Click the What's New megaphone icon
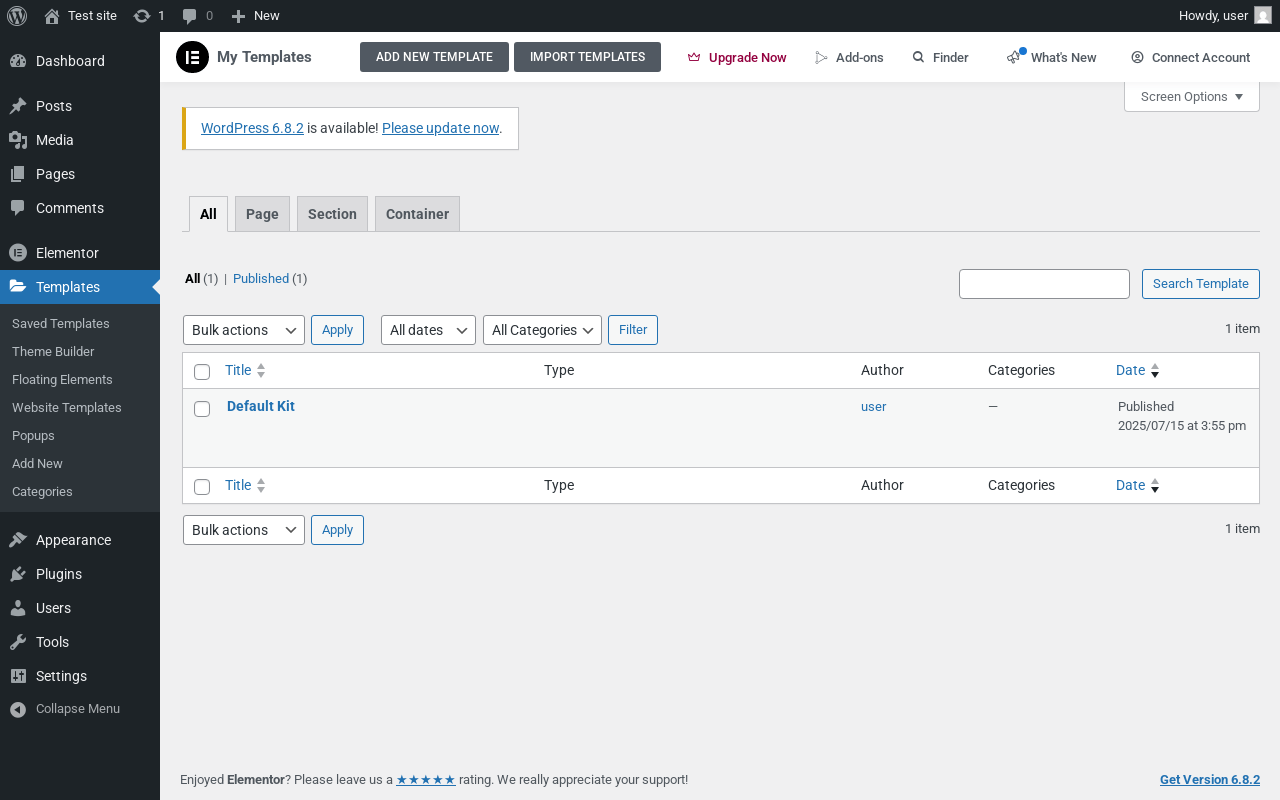Screen dimensions: 1280x800 pyautogui.click(x=1015, y=57)
